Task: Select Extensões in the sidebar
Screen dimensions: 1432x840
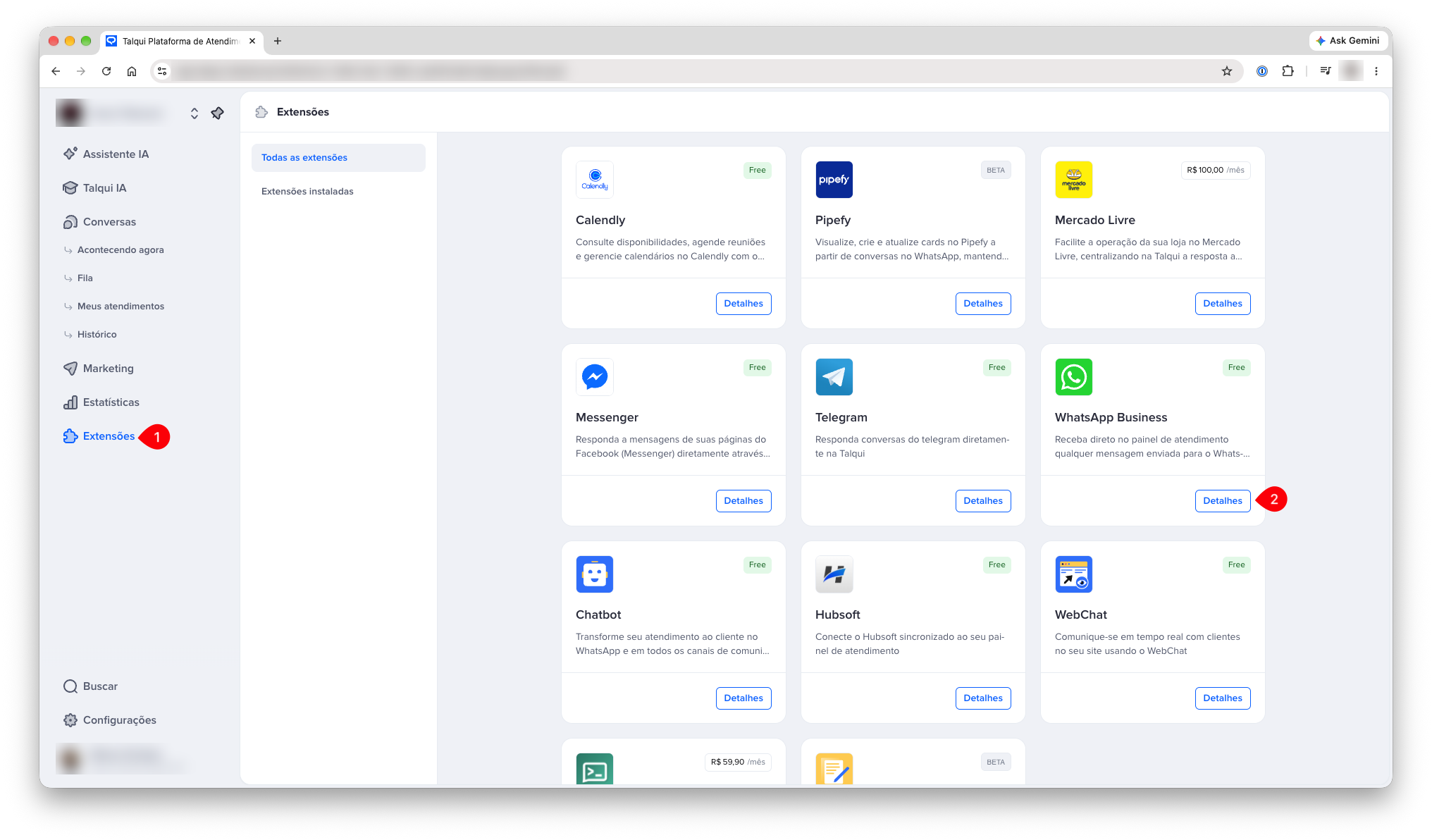Action: [x=99, y=436]
